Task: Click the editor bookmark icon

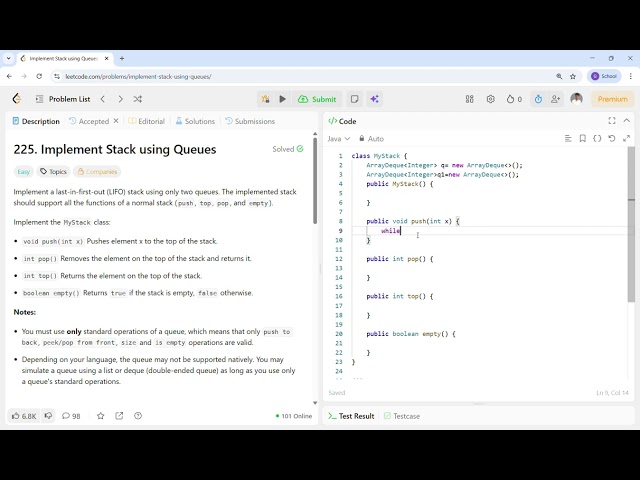Action: point(582,139)
